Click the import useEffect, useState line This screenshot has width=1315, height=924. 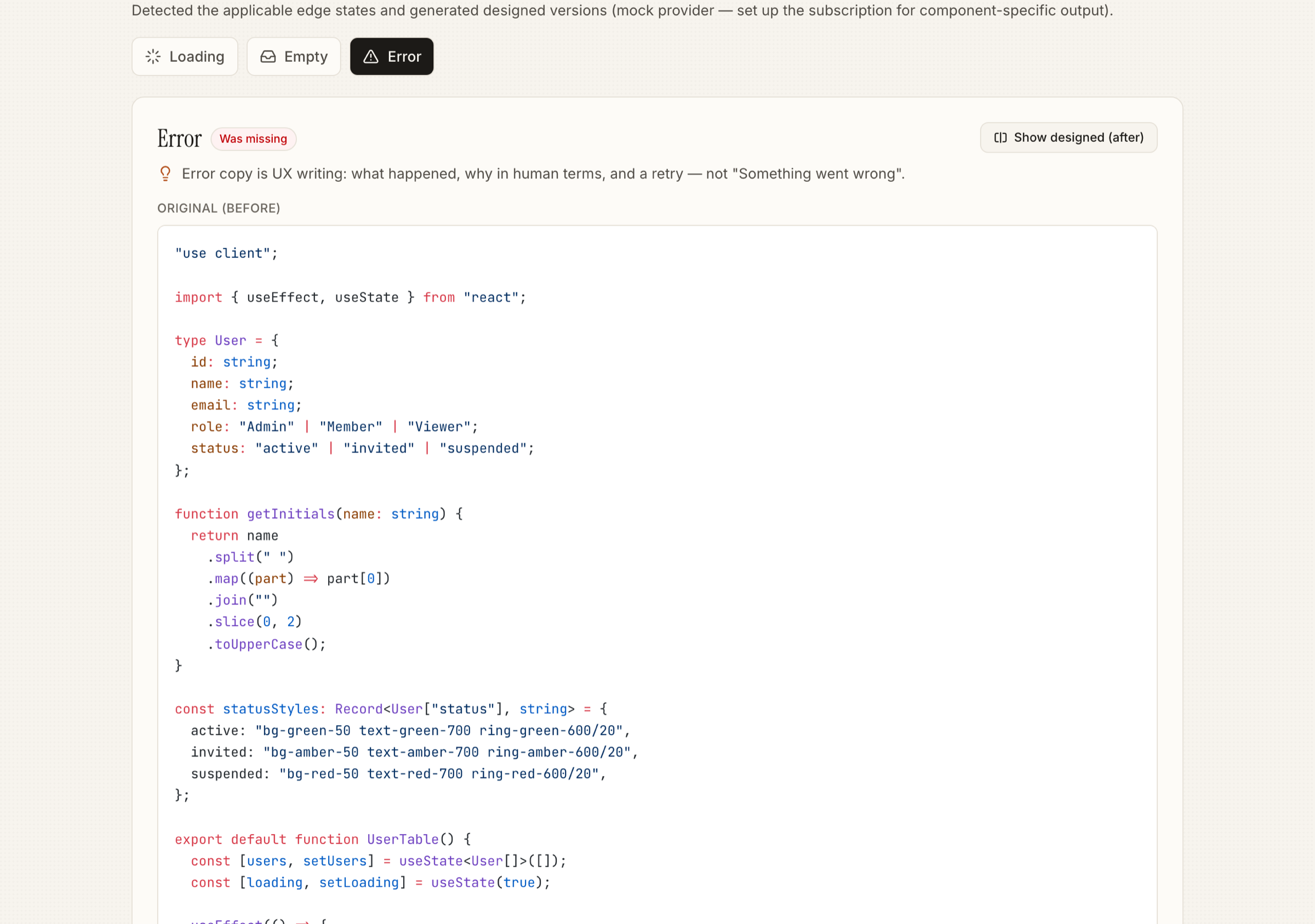[x=350, y=298]
